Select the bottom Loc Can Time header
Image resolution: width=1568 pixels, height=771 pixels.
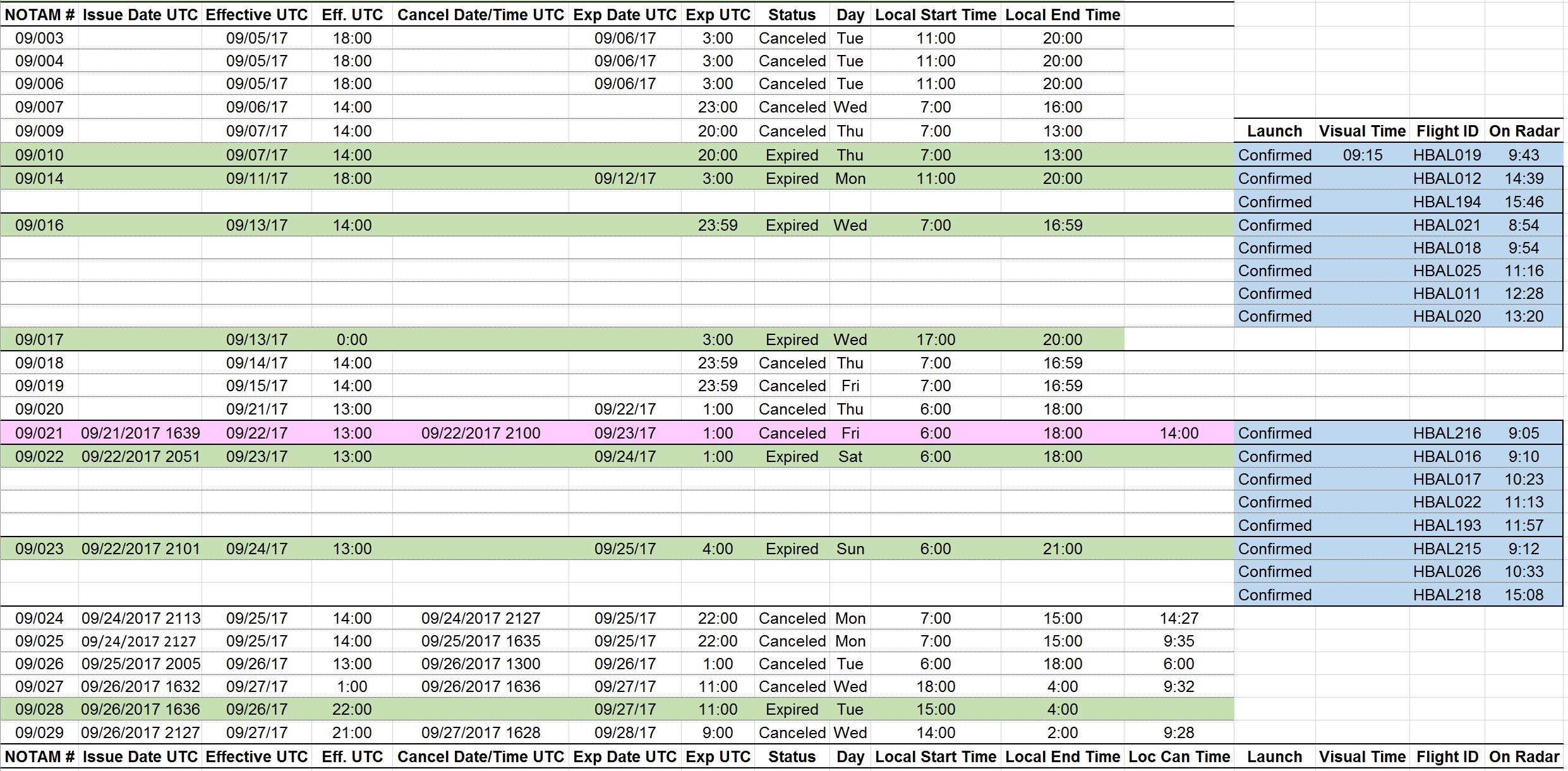pyautogui.click(x=1179, y=756)
